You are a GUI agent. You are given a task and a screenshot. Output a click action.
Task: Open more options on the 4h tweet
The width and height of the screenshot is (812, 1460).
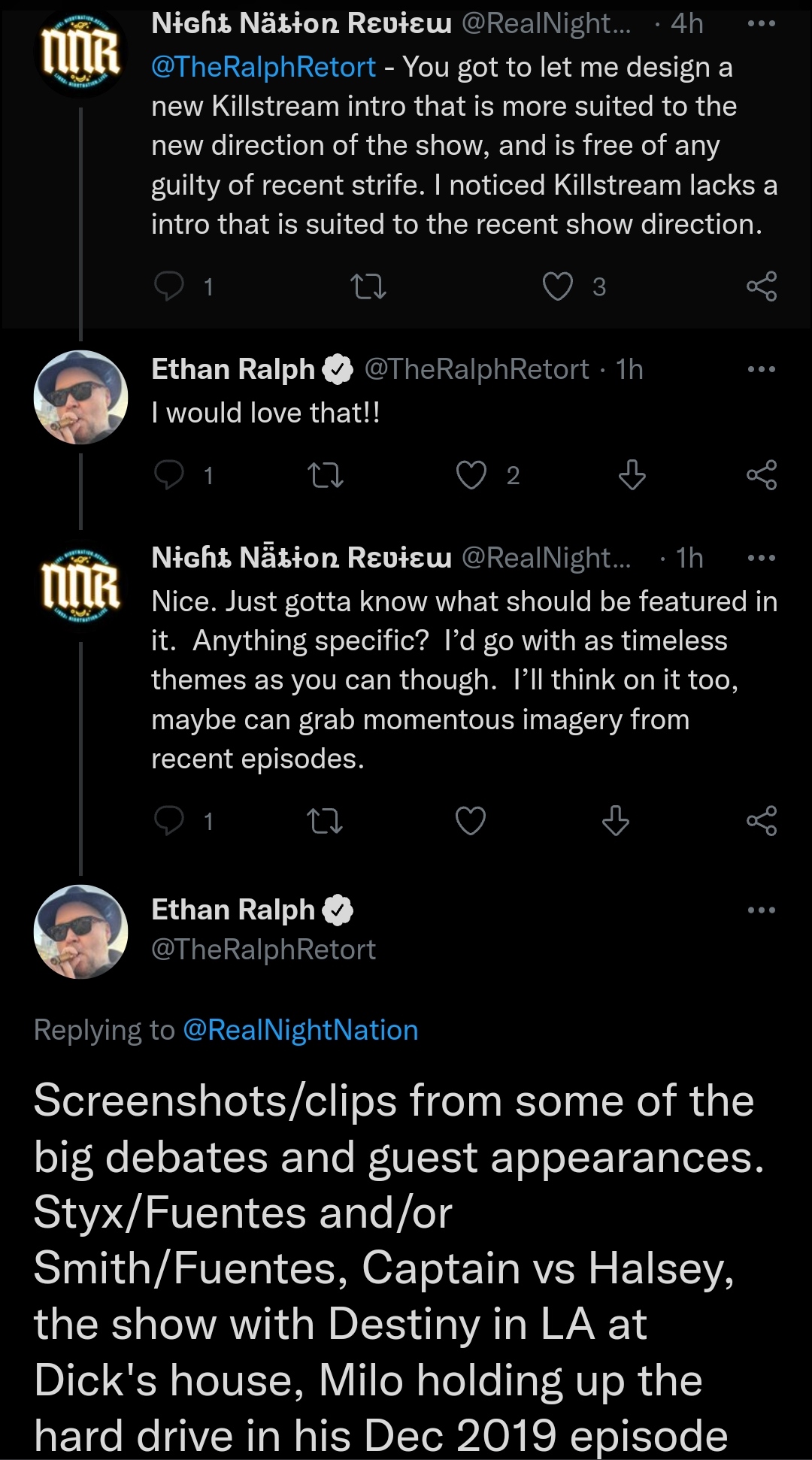[762, 24]
